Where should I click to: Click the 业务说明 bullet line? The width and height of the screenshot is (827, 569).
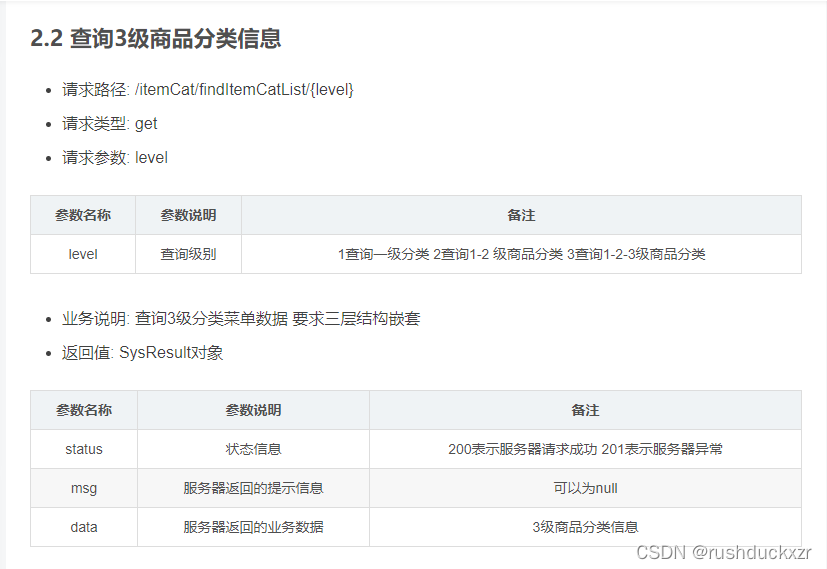(x=241, y=319)
